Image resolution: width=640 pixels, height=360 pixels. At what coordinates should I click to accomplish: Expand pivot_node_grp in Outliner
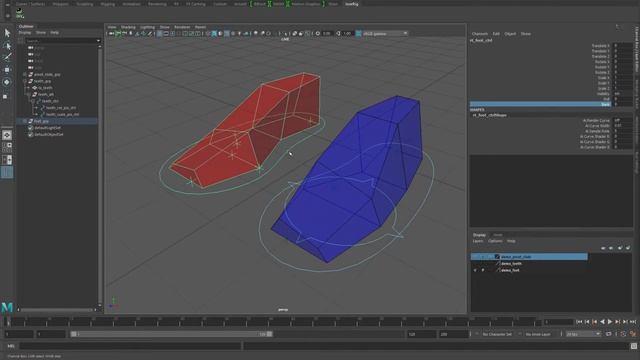click(x=25, y=75)
